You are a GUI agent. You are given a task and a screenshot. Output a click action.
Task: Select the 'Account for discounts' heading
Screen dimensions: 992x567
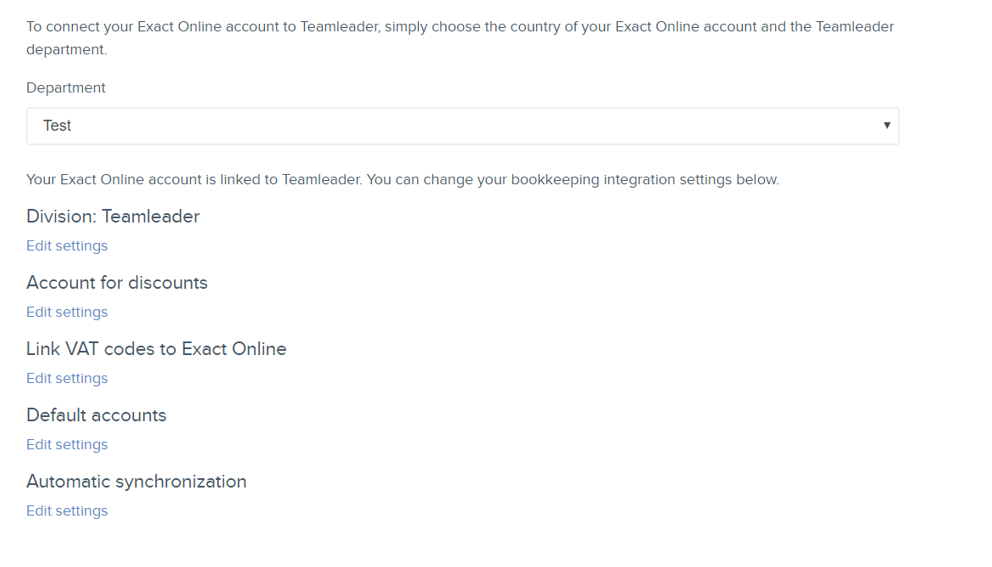(117, 283)
